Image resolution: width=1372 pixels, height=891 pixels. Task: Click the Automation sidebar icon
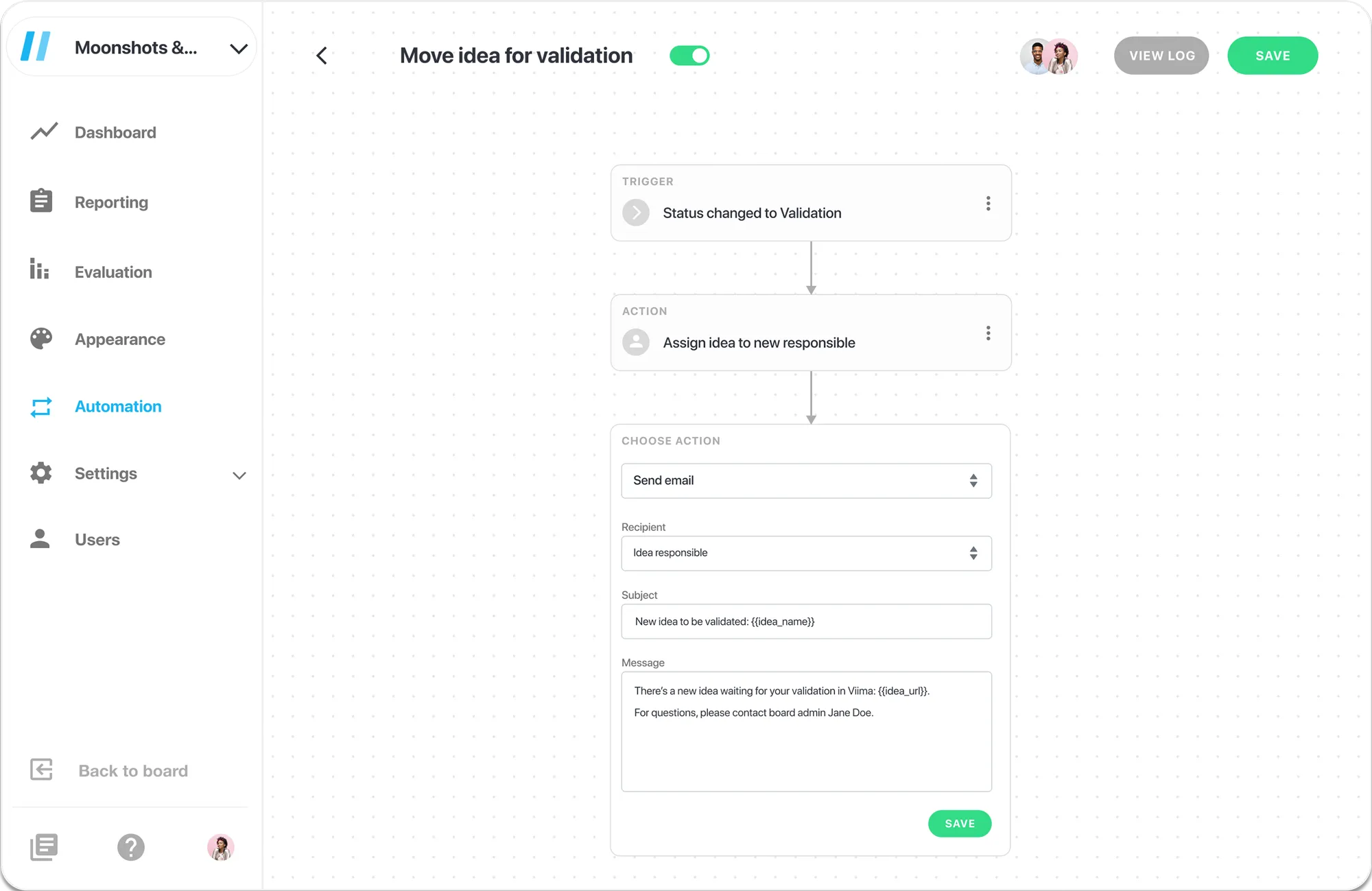click(42, 406)
